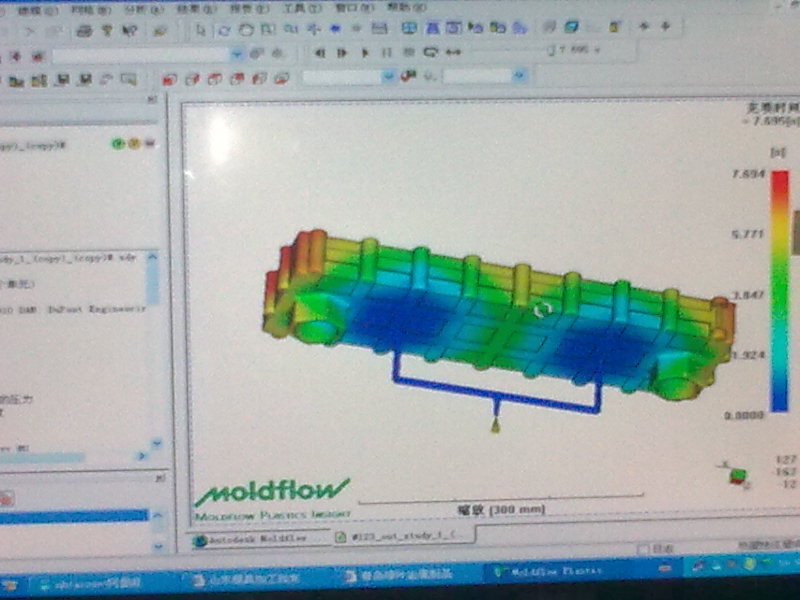
Task: Stop the result animation
Action: pyautogui.click(x=409, y=51)
